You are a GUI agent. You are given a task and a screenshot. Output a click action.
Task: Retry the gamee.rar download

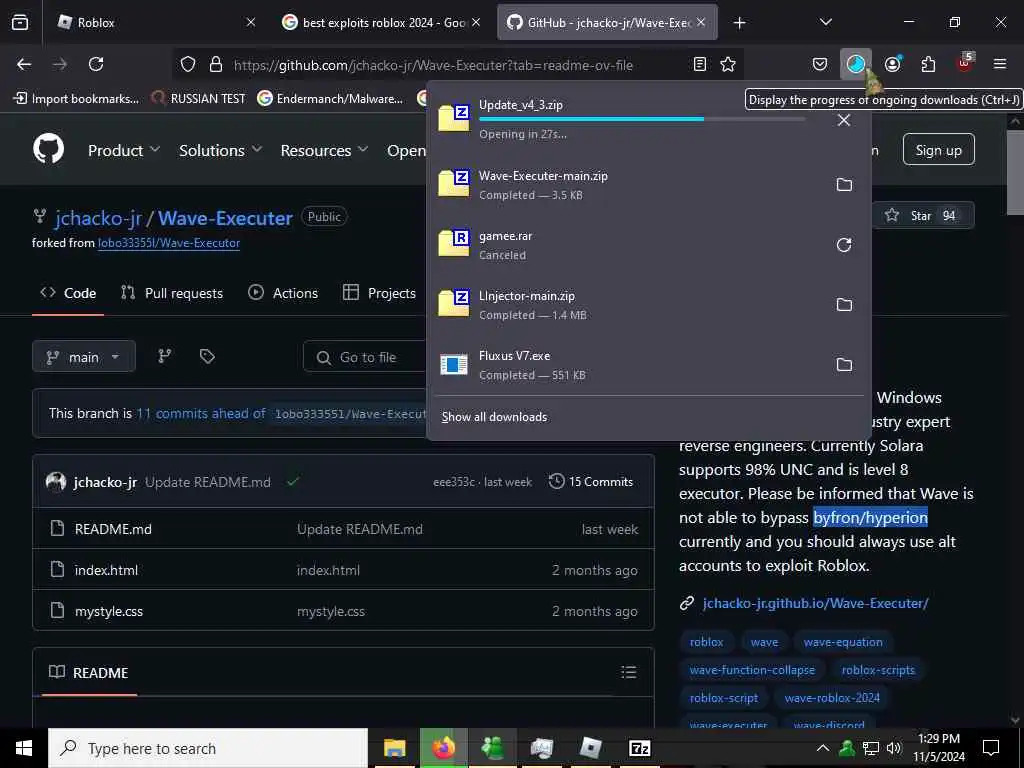844,245
